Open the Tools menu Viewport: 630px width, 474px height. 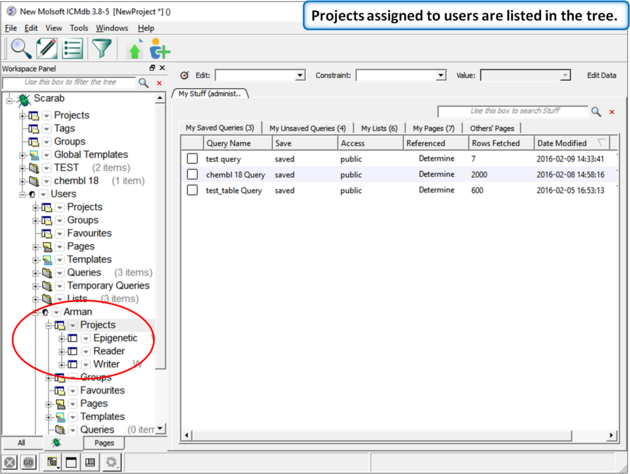(79, 28)
